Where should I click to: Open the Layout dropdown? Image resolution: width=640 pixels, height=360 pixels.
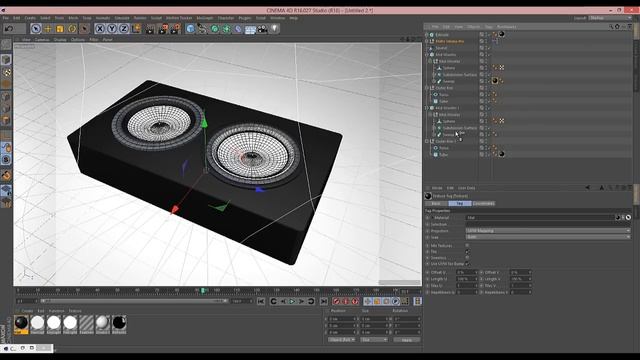point(610,18)
